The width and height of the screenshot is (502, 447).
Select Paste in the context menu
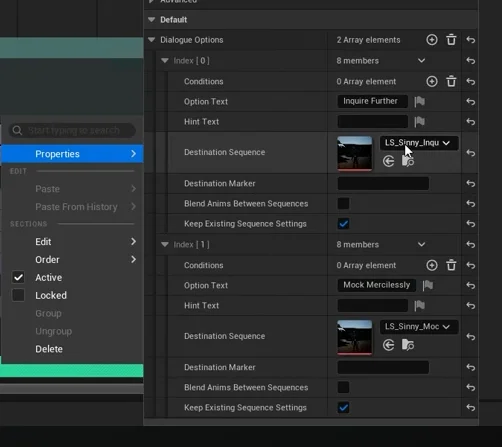point(72,189)
